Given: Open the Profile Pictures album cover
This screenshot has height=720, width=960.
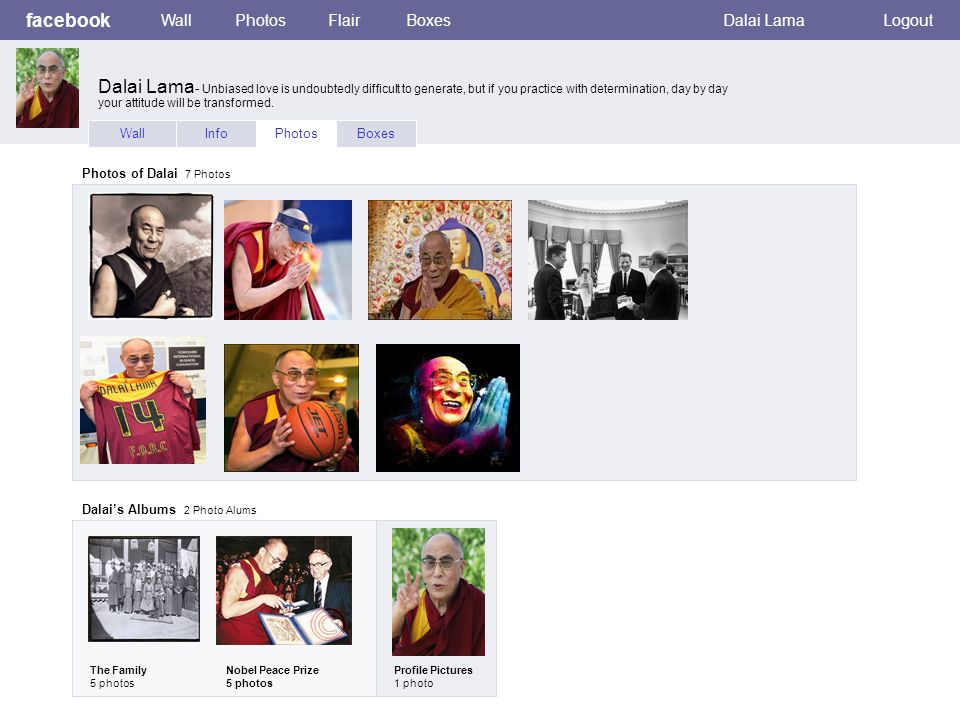Looking at the screenshot, I should click(x=438, y=592).
